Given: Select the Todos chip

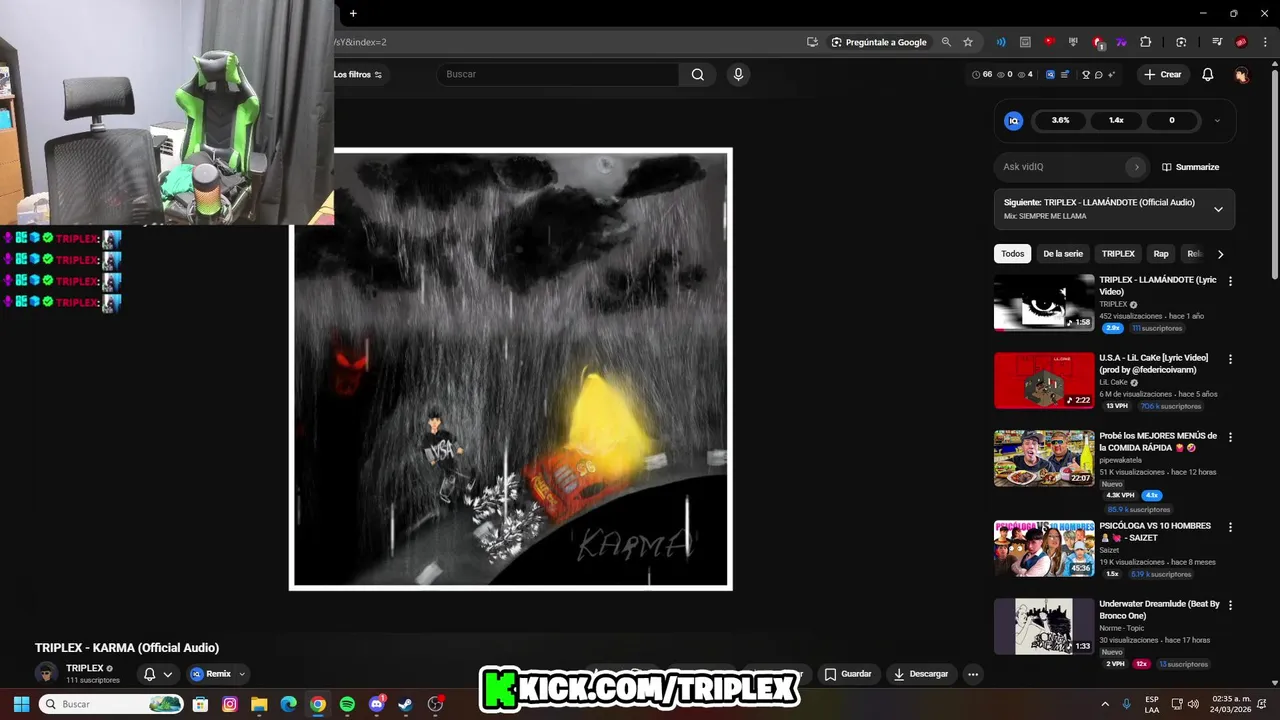Looking at the screenshot, I should pyautogui.click(x=1013, y=254).
